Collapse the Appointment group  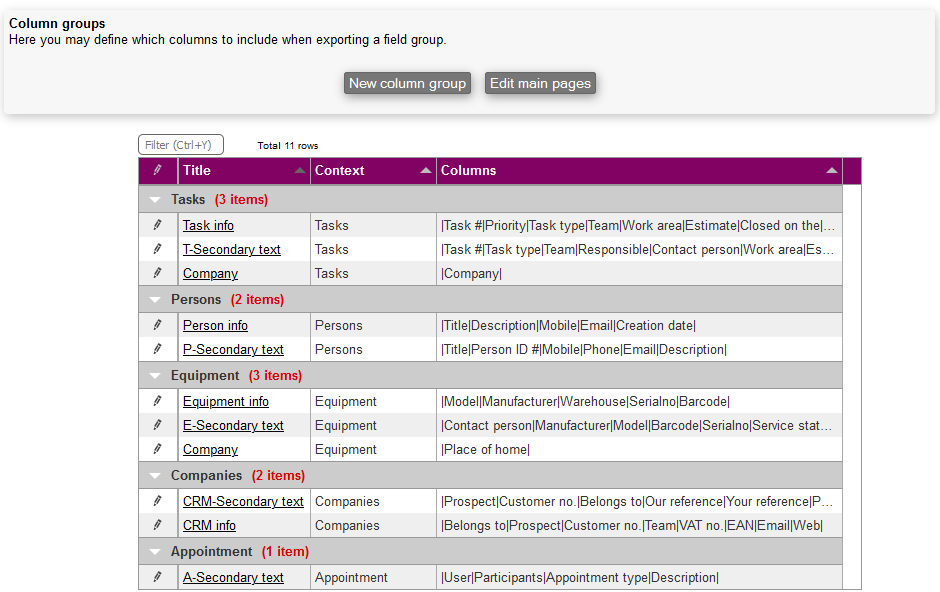point(155,552)
